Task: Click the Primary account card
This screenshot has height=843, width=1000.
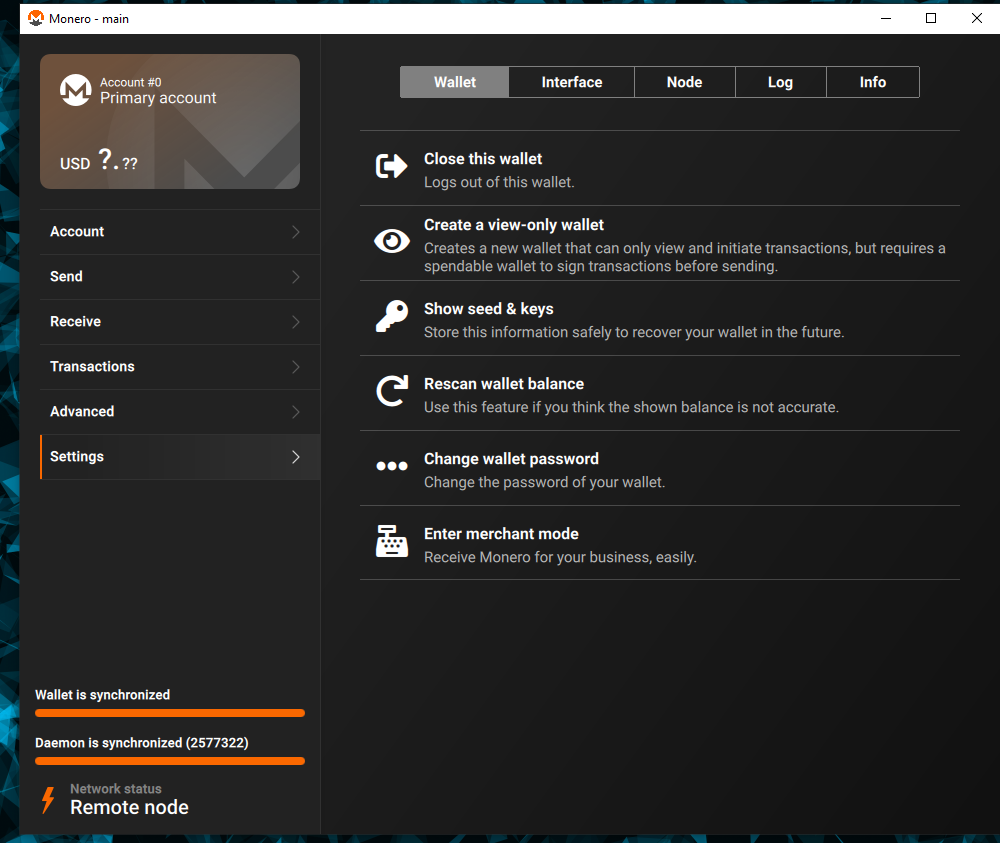Action: (170, 121)
